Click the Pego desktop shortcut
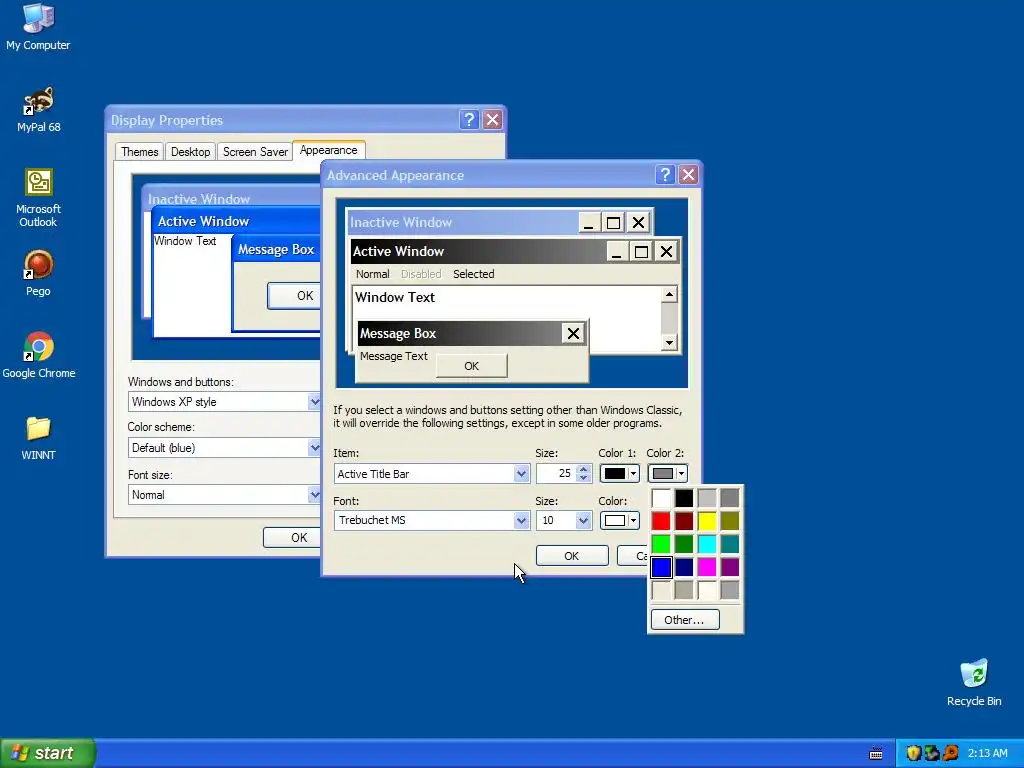The height and width of the screenshot is (768, 1024). point(38,273)
